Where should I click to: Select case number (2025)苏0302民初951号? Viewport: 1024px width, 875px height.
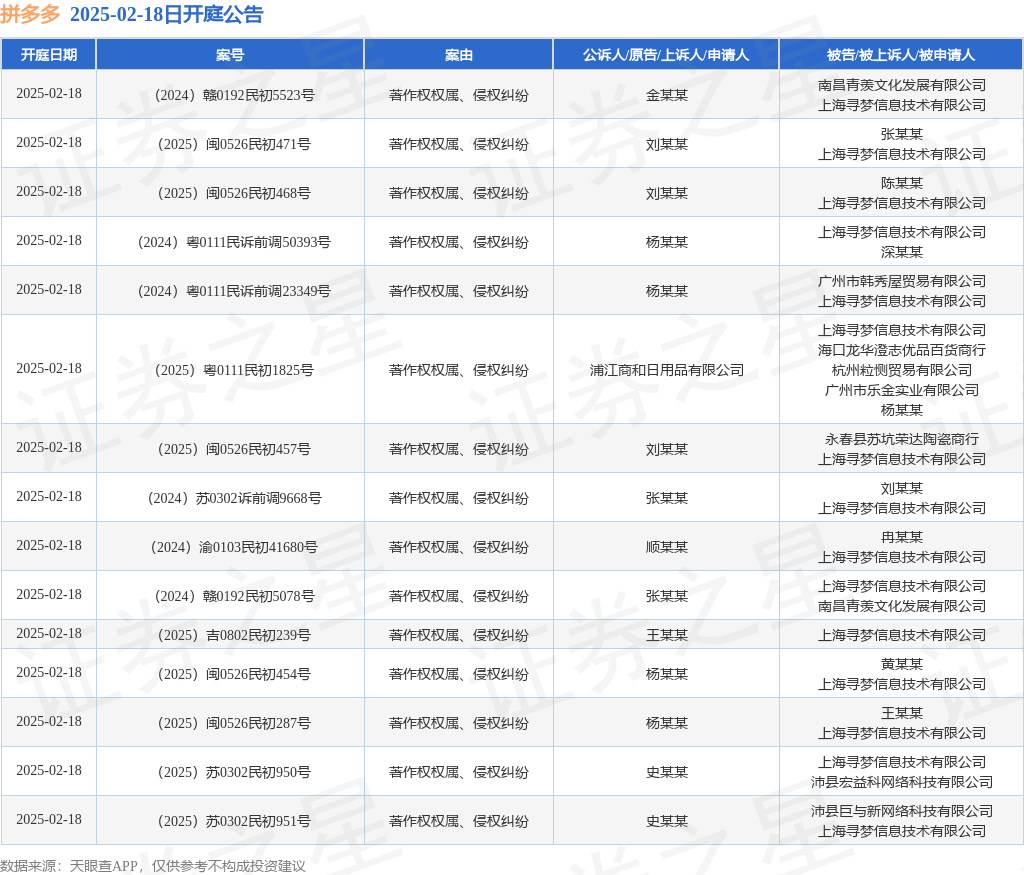pyautogui.click(x=234, y=820)
